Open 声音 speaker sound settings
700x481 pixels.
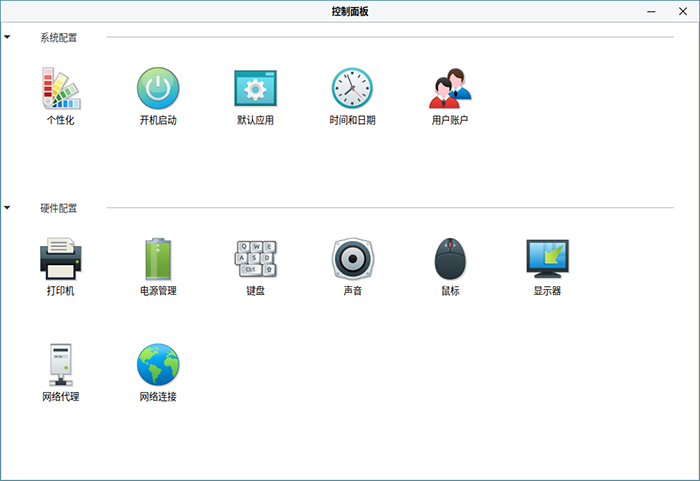click(352, 260)
